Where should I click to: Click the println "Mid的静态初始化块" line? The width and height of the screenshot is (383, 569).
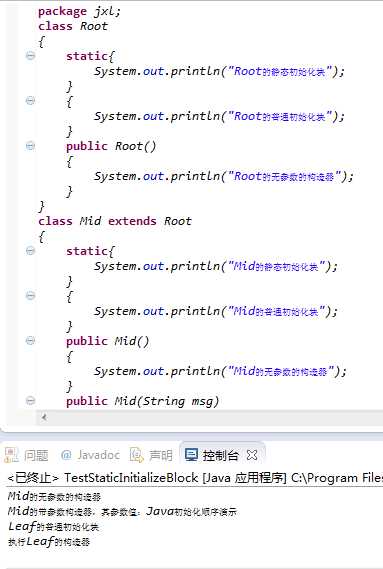216,266
